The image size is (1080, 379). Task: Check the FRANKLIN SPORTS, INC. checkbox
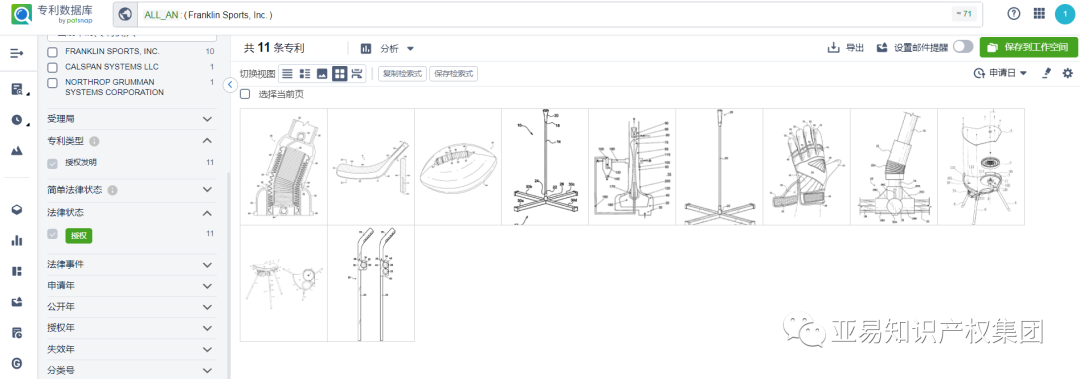point(52,52)
